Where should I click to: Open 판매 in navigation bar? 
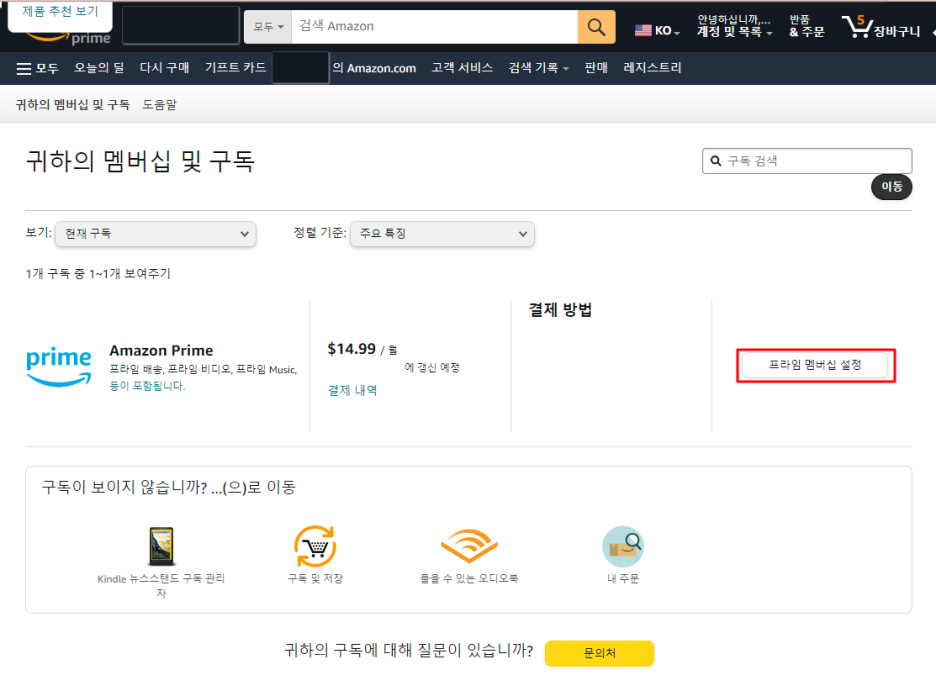pyautogui.click(x=596, y=68)
